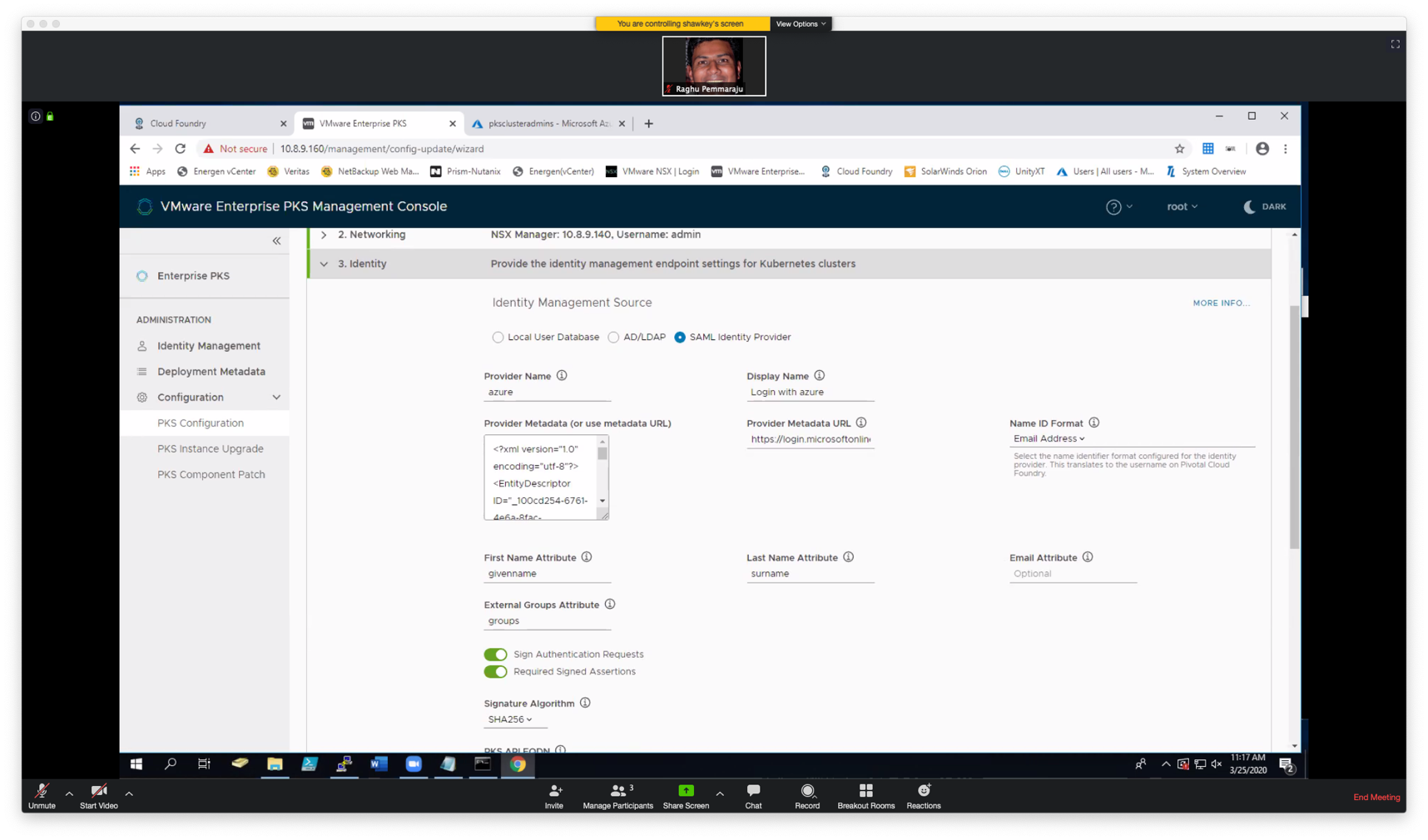Open new browser tab with plus button

(648, 124)
